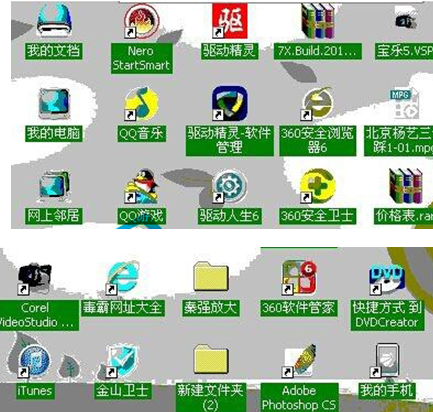Open the 驱动人生6 gear icon
Image resolution: width=433 pixels, height=412 pixels.
coord(229,185)
